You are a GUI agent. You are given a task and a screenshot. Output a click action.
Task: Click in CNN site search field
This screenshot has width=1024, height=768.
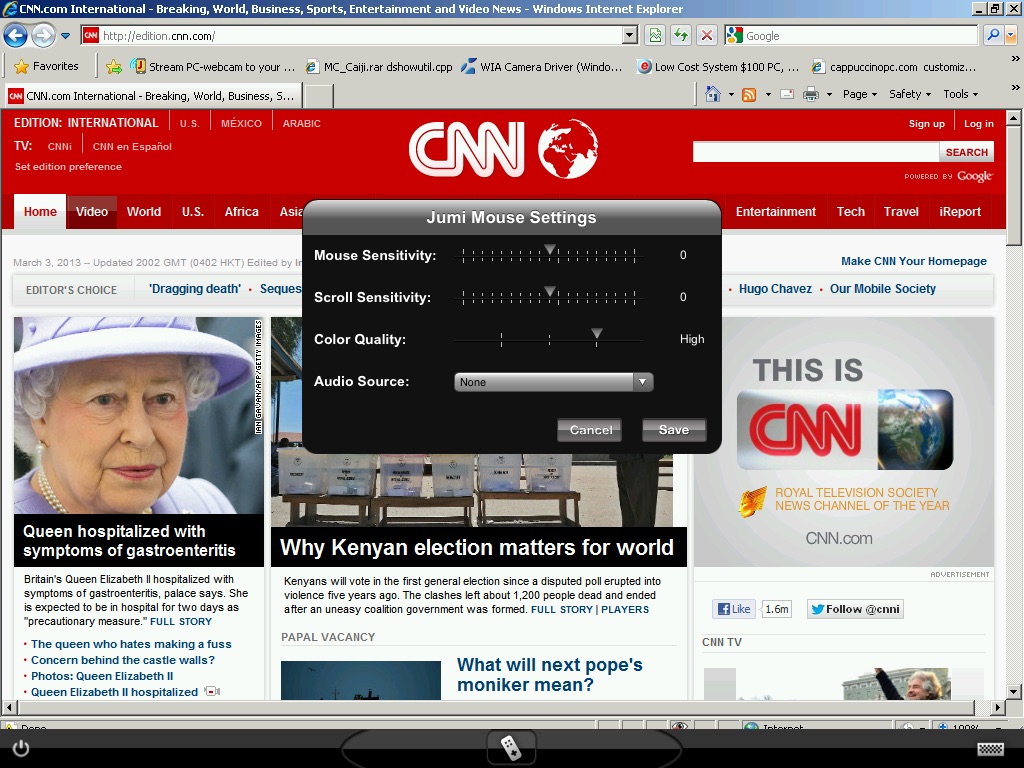816,152
